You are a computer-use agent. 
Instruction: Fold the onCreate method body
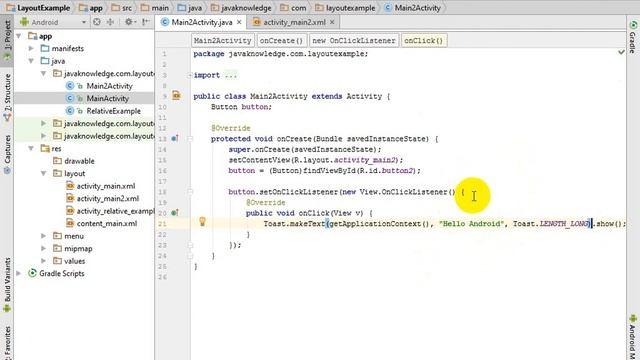pos(190,139)
